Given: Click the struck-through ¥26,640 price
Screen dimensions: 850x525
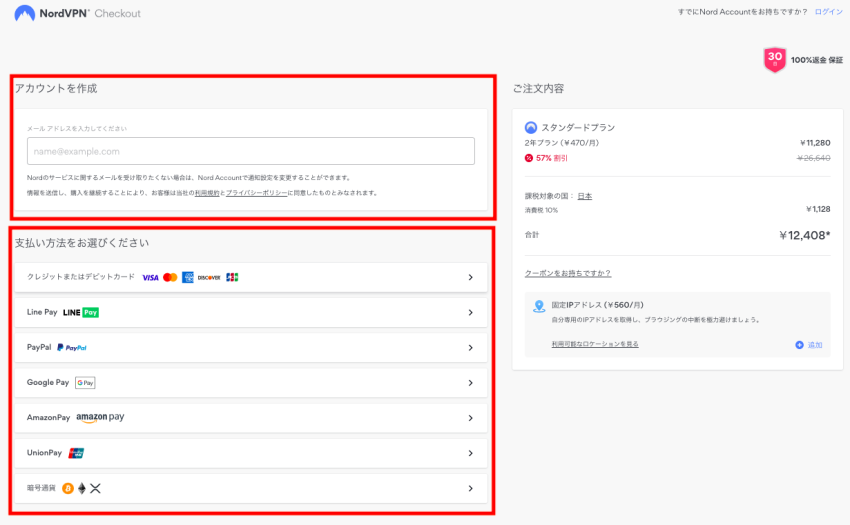Looking at the screenshot, I should point(814,158).
